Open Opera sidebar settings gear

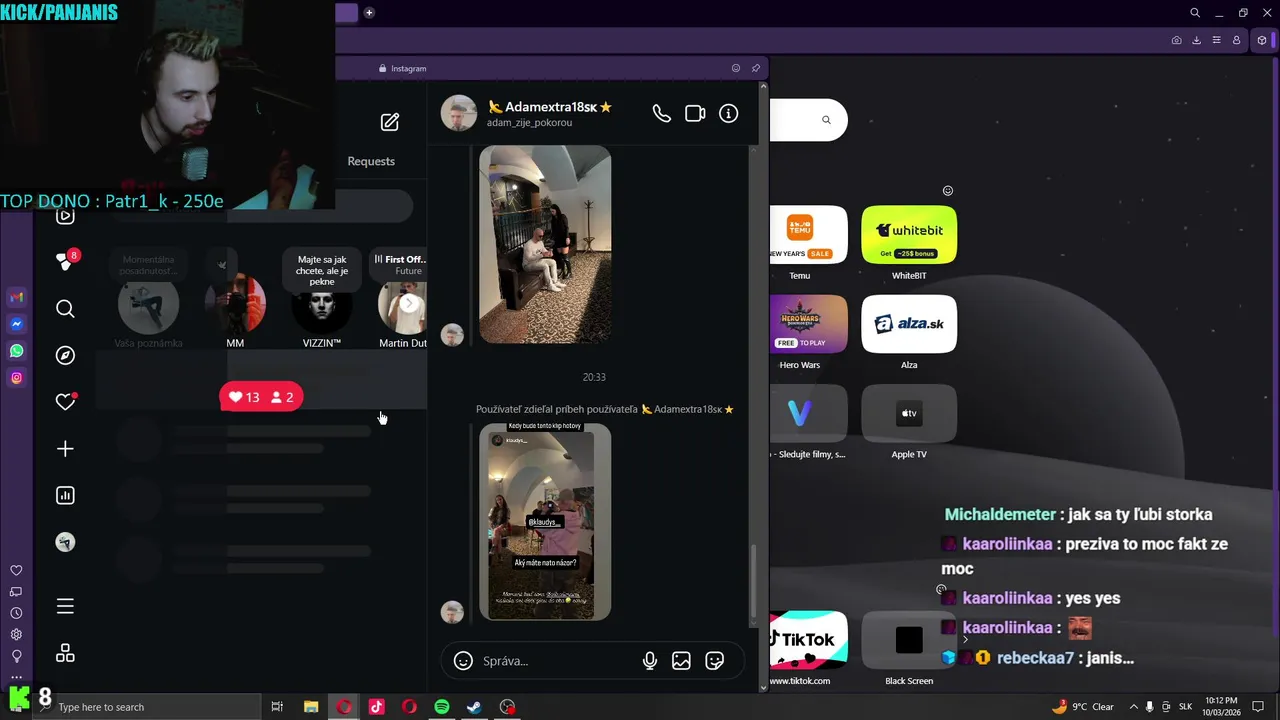tap(16, 634)
